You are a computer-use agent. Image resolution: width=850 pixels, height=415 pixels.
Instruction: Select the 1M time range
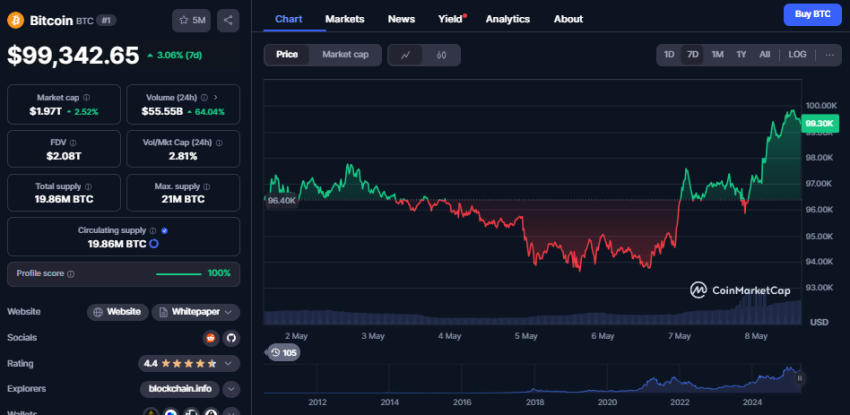click(717, 55)
